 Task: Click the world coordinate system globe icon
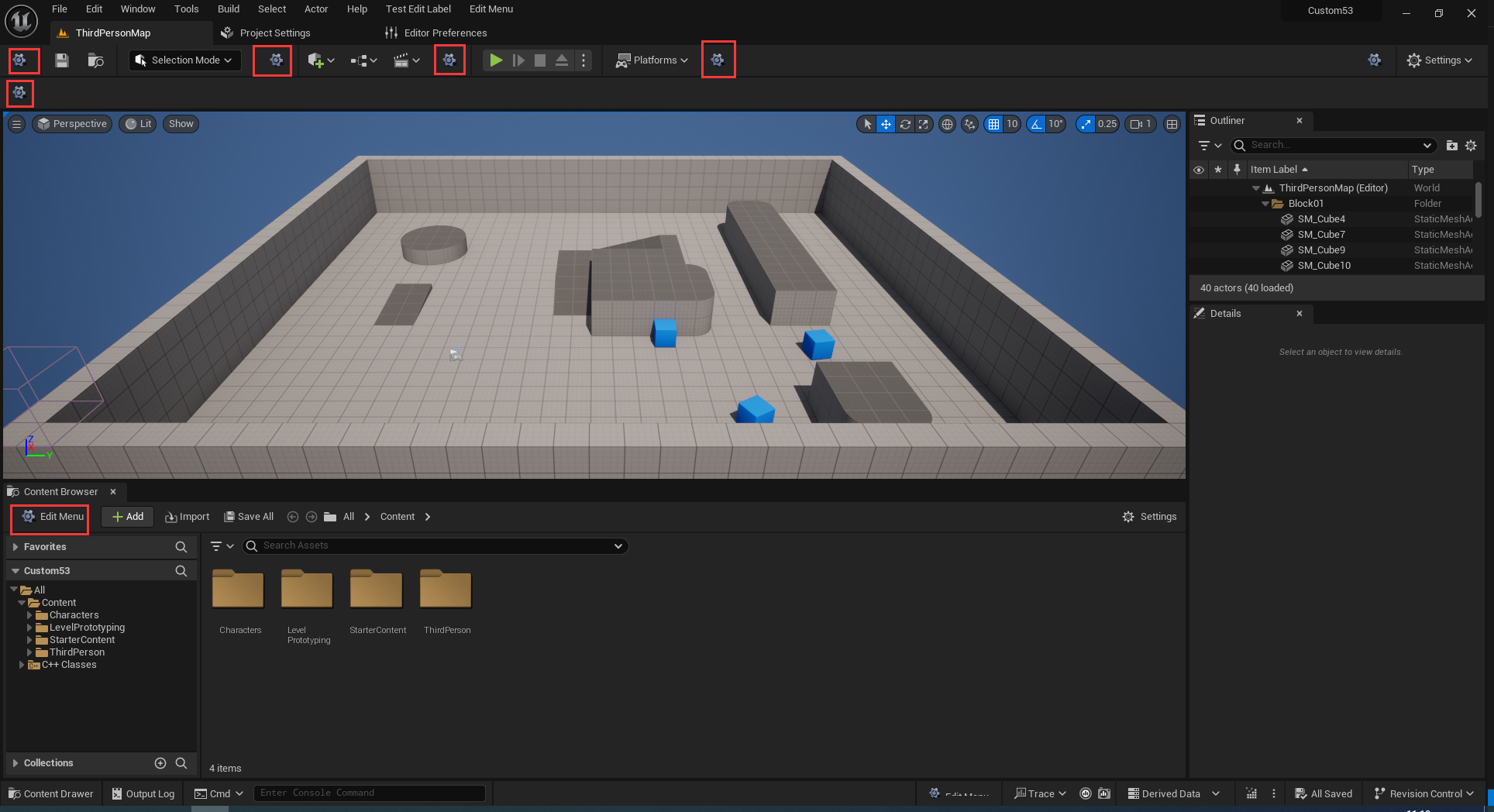[x=947, y=124]
